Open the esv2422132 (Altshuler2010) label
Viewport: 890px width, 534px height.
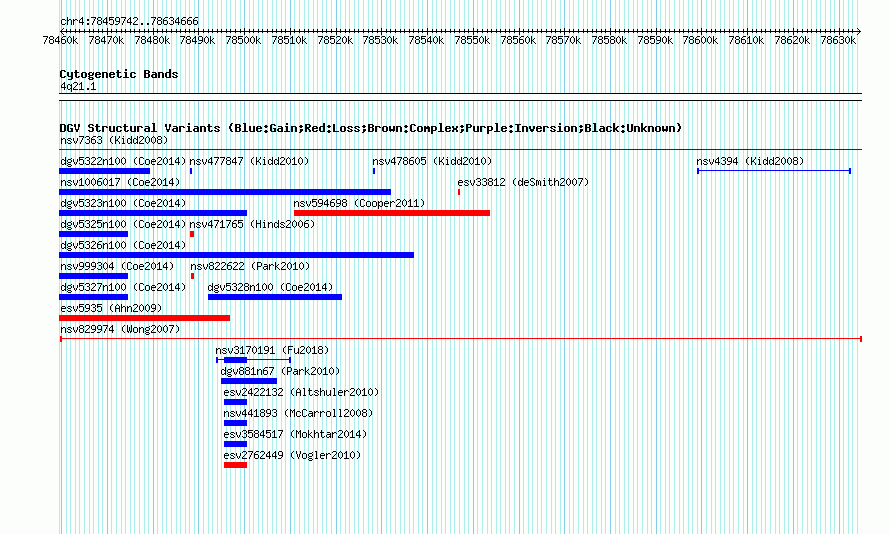(x=301, y=392)
